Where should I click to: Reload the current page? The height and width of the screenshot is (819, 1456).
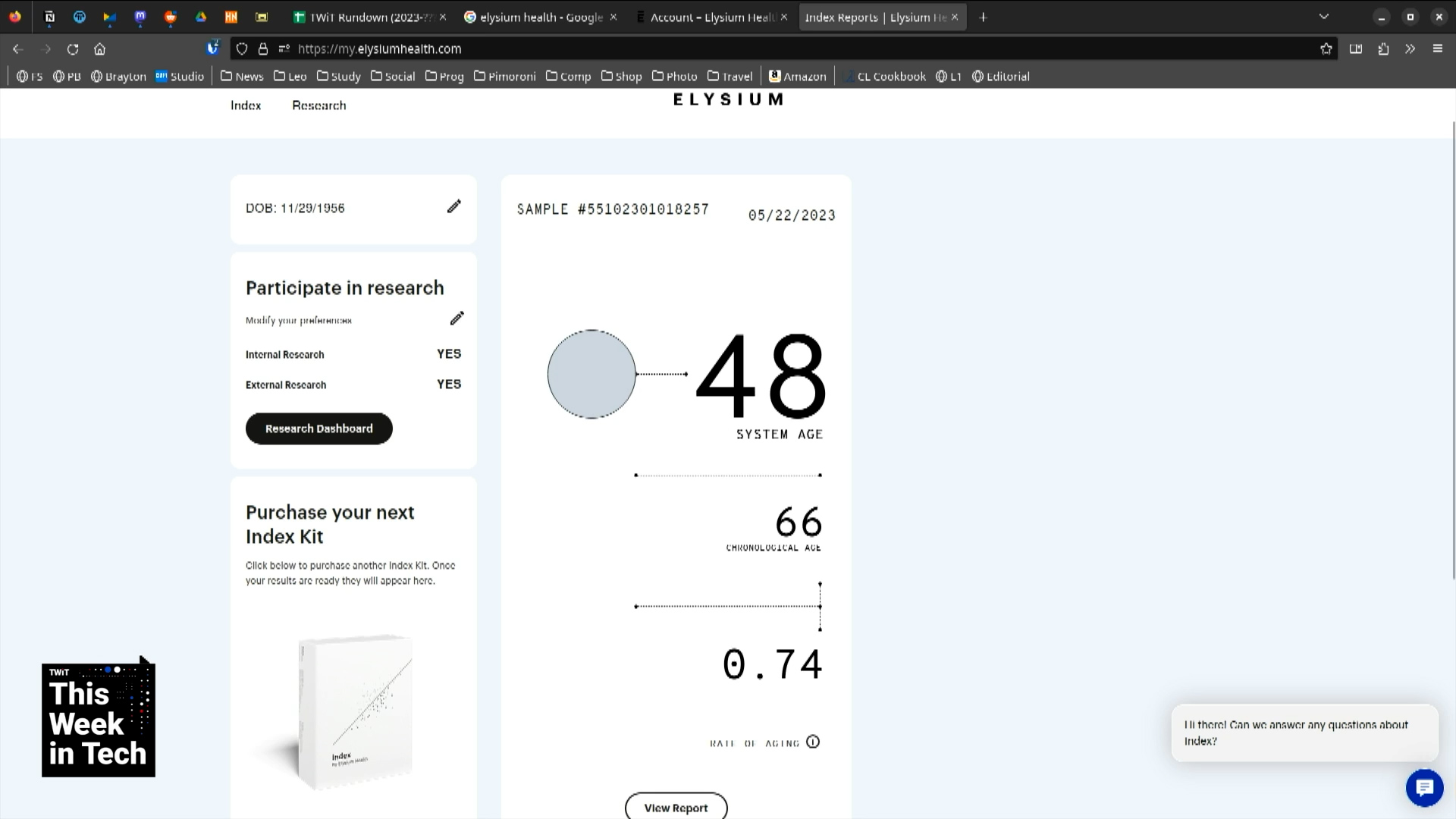(73, 49)
